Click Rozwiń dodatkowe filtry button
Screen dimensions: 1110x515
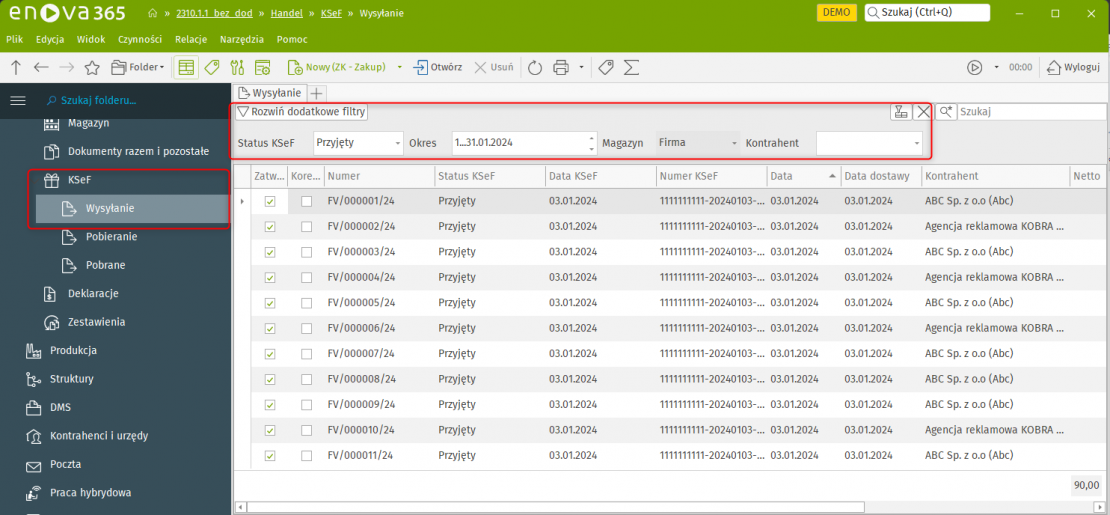[301, 112]
